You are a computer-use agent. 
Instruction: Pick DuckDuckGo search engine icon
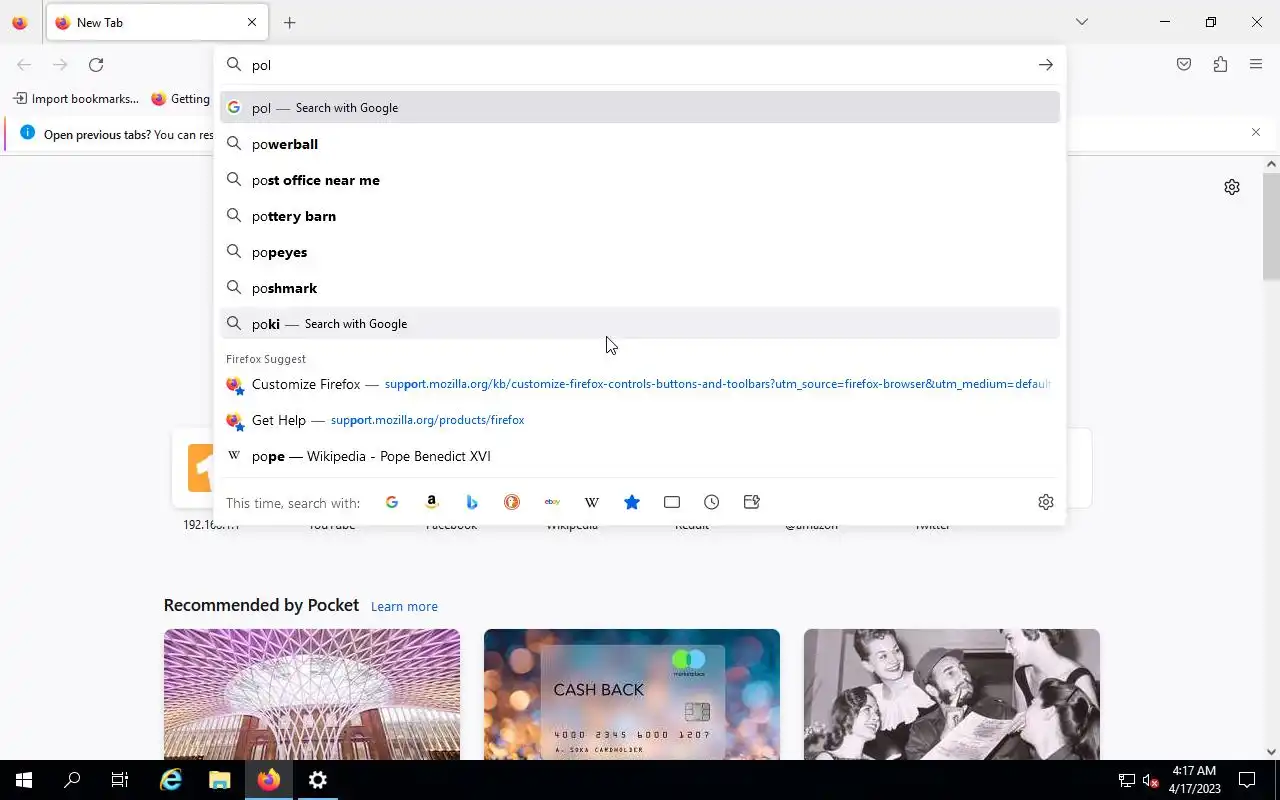512,502
